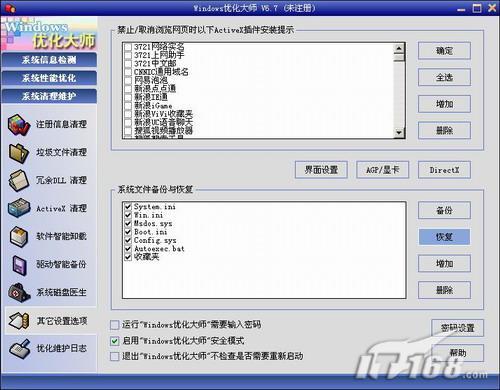Image resolution: width=500 pixels, height=390 pixels.
Task: Click 删除 in the ActiveX section
Action: click(x=444, y=130)
